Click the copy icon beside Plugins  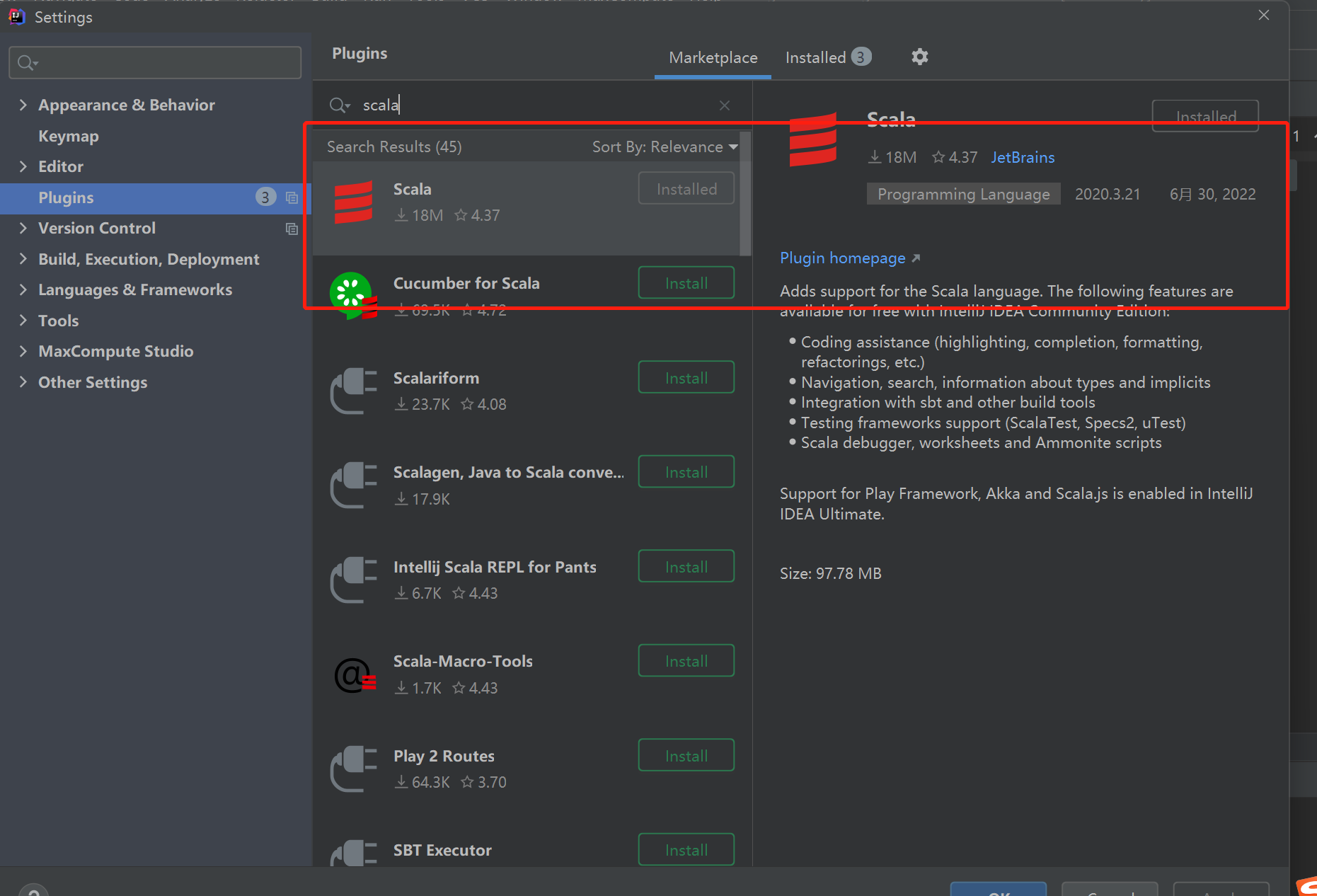click(x=292, y=197)
